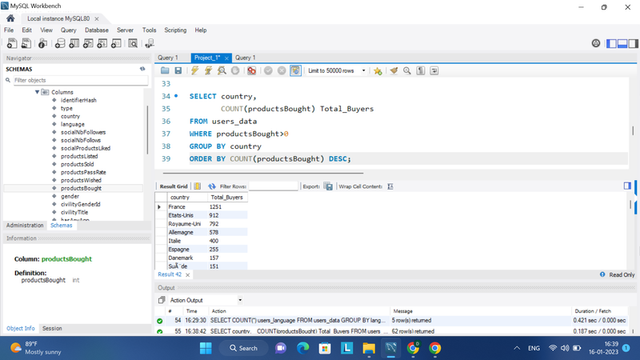
Task: Click reconnect to DBMS toolbar icon
Action: [x=149, y=43]
